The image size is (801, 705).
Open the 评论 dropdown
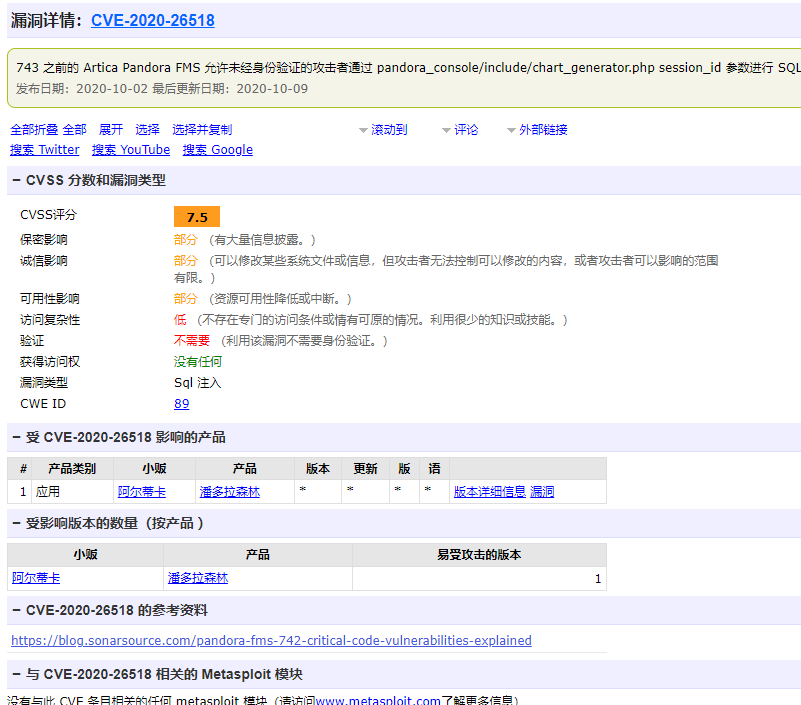pyautogui.click(x=460, y=130)
